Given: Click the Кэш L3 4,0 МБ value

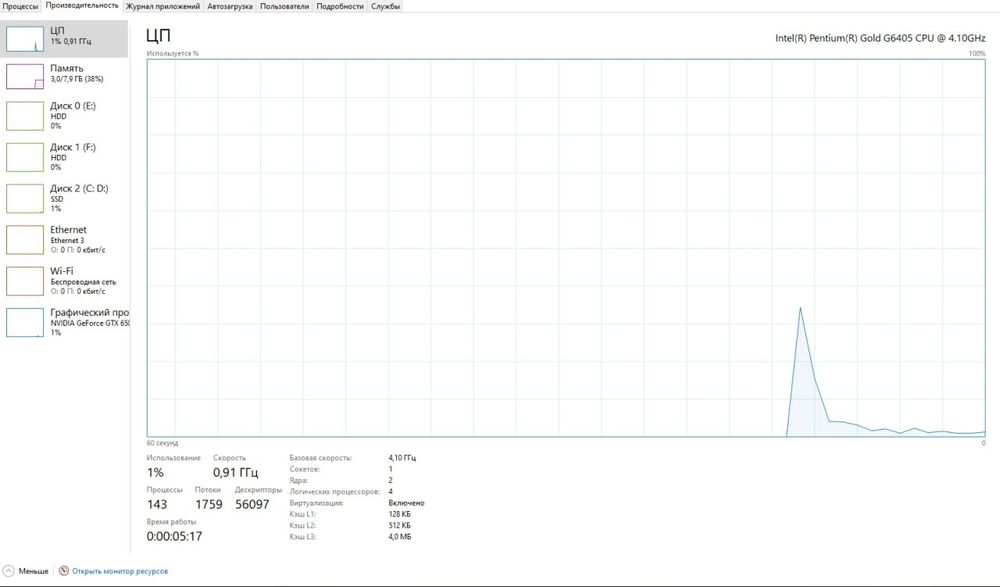Looking at the screenshot, I should tap(400, 537).
